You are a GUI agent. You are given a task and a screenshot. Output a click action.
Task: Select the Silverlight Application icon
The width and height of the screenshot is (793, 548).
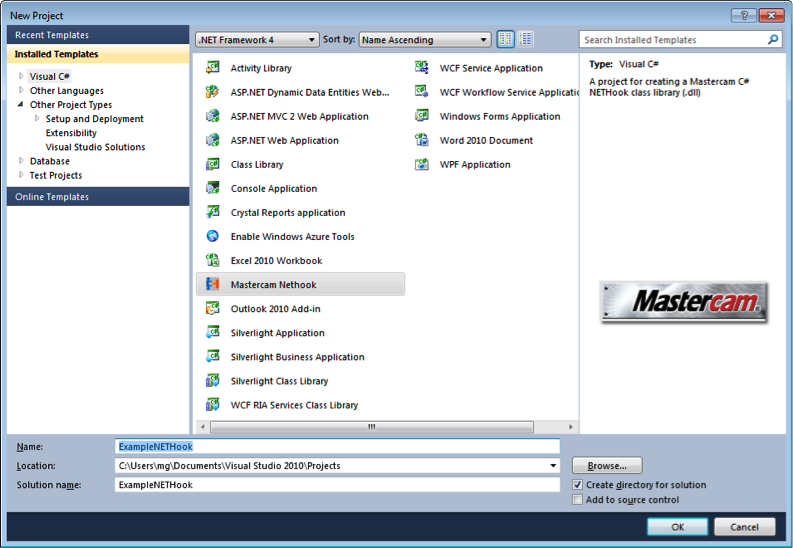point(212,333)
